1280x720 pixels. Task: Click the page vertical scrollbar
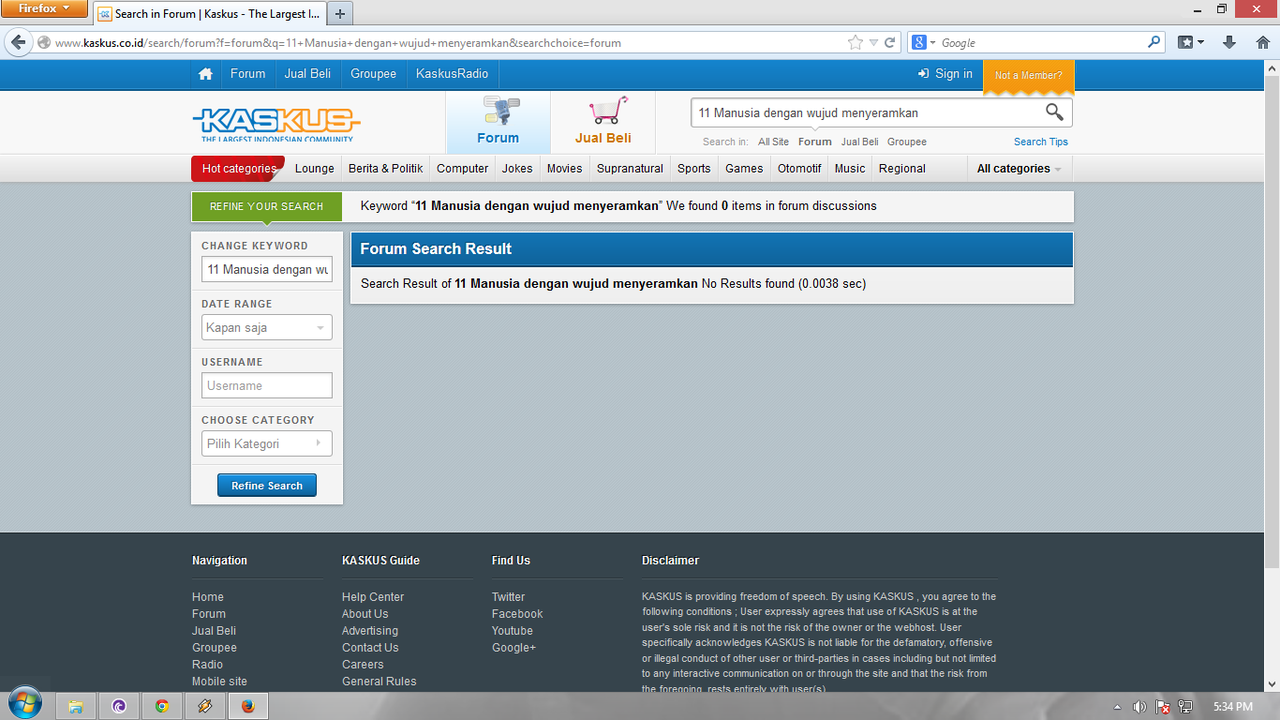point(1272,320)
